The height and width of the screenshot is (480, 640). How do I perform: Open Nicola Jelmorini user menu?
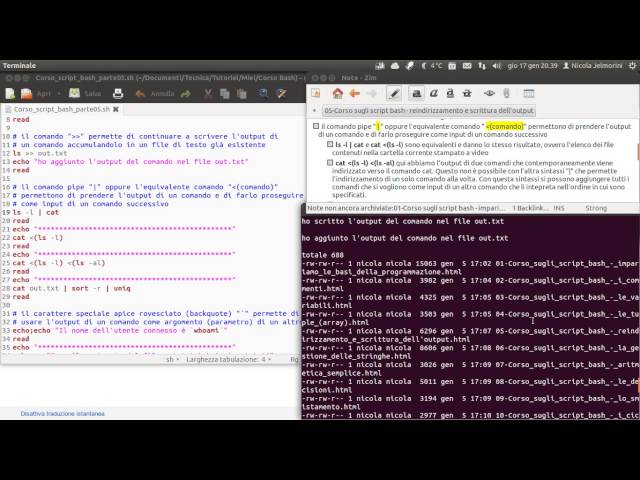click(x=593, y=66)
